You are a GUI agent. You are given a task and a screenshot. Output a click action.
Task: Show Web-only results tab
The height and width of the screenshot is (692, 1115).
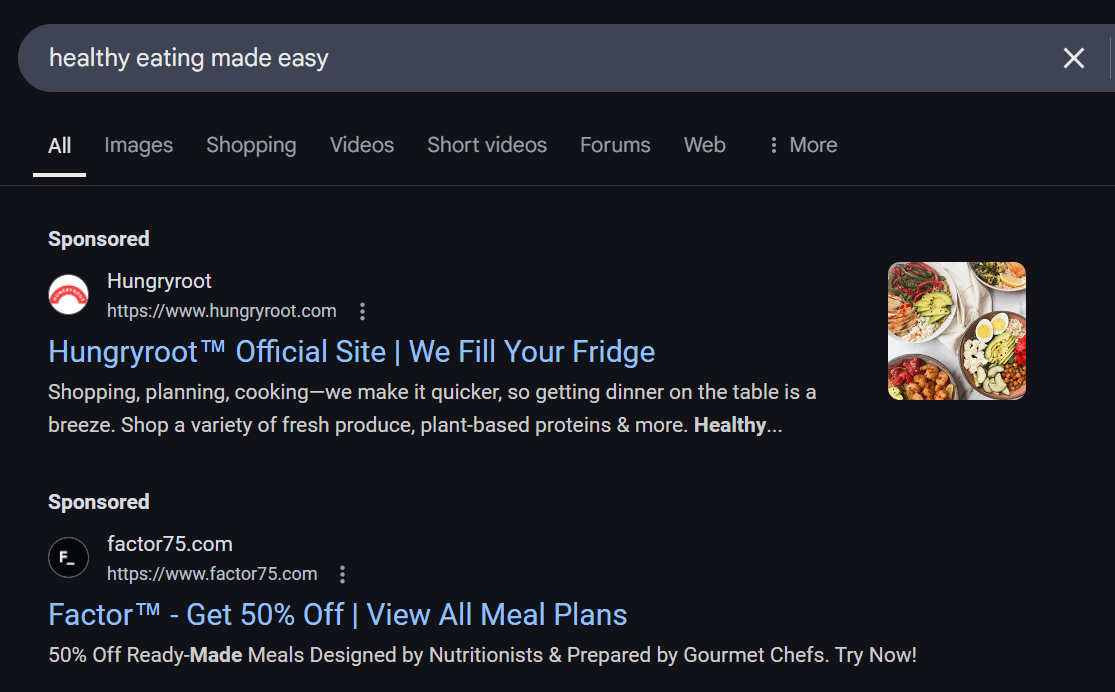(x=704, y=145)
